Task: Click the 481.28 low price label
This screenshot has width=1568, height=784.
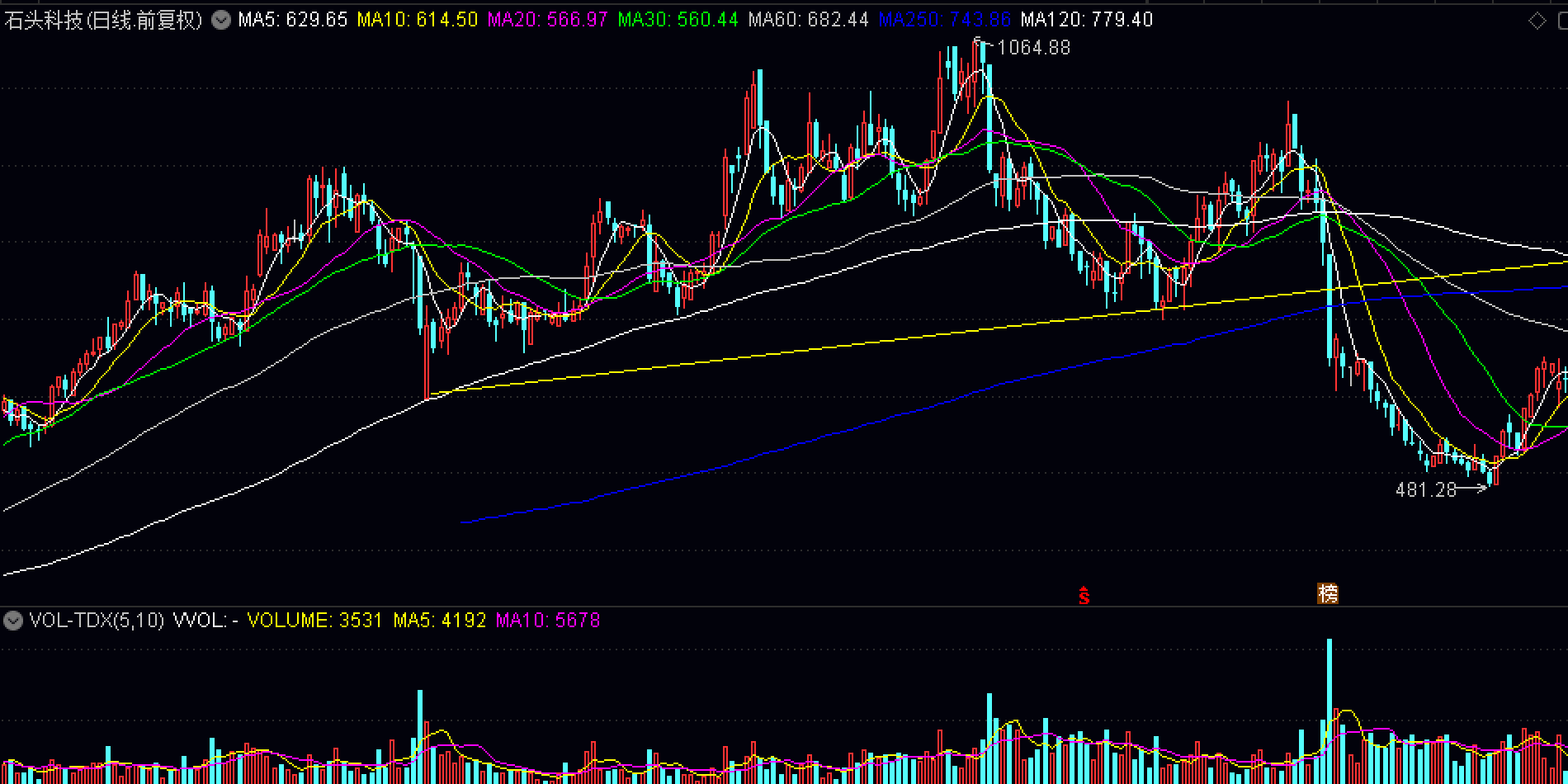Action: [1425, 490]
